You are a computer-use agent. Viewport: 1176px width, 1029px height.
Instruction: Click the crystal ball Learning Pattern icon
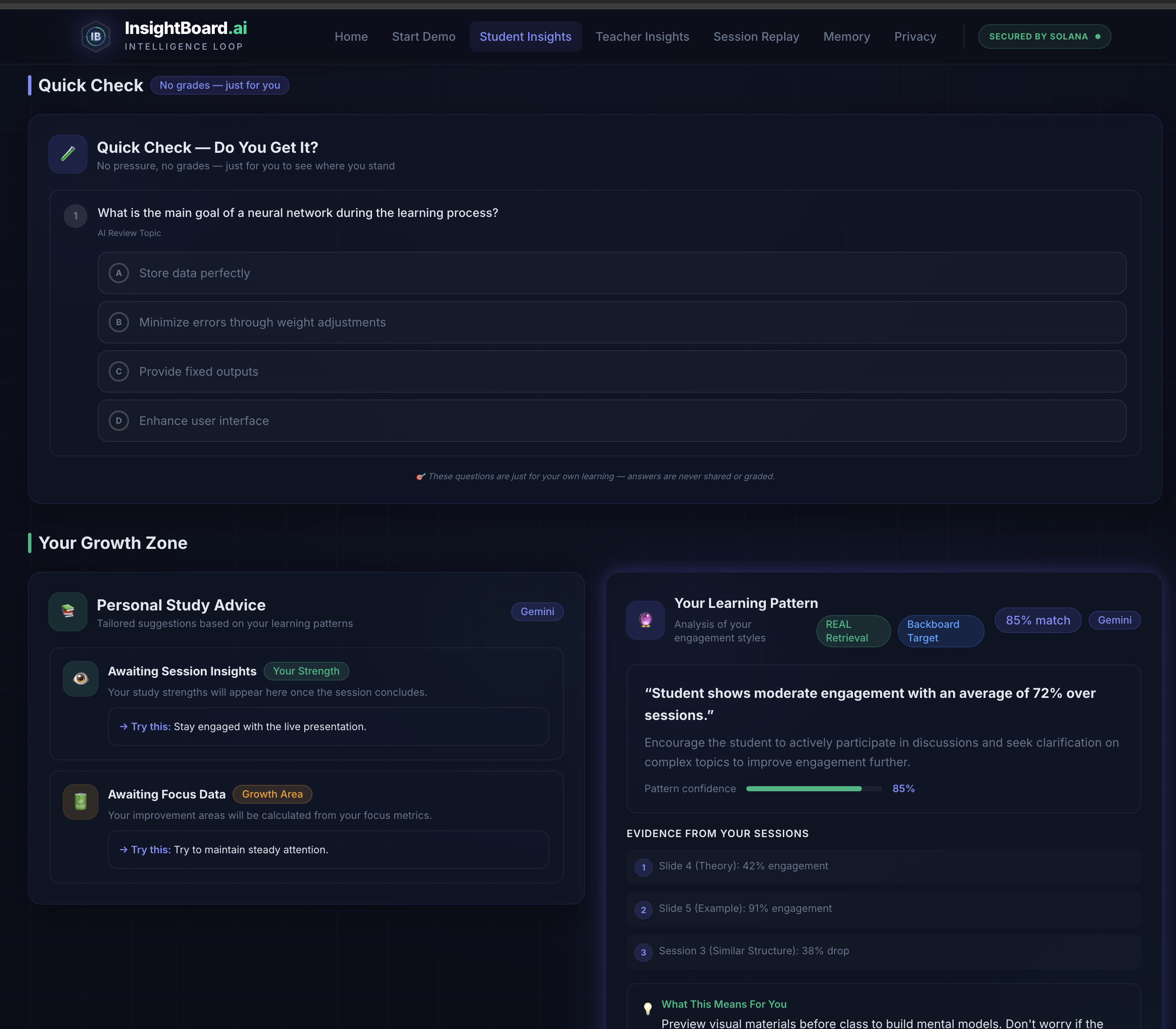point(645,620)
